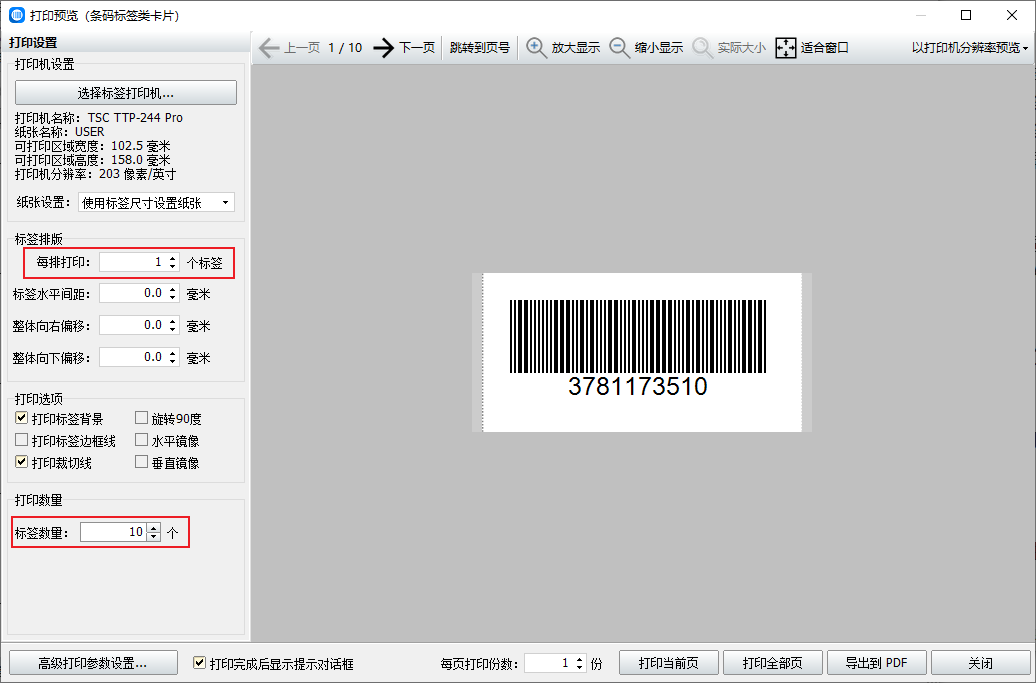Click overall downward offset input field
This screenshot has height=683, width=1036.
pos(132,357)
